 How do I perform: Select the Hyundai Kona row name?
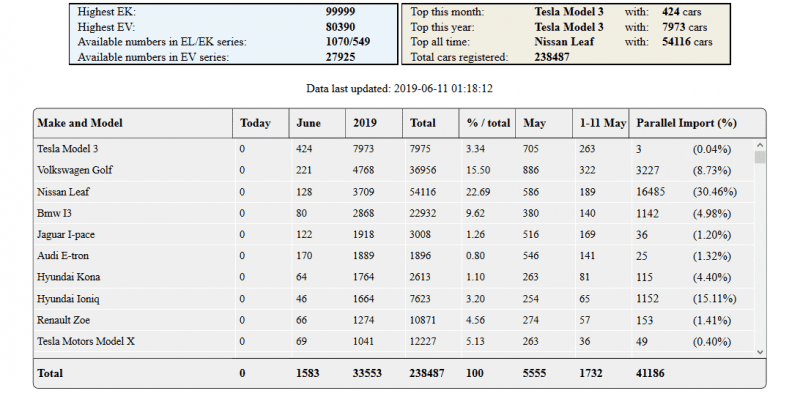tap(68, 277)
